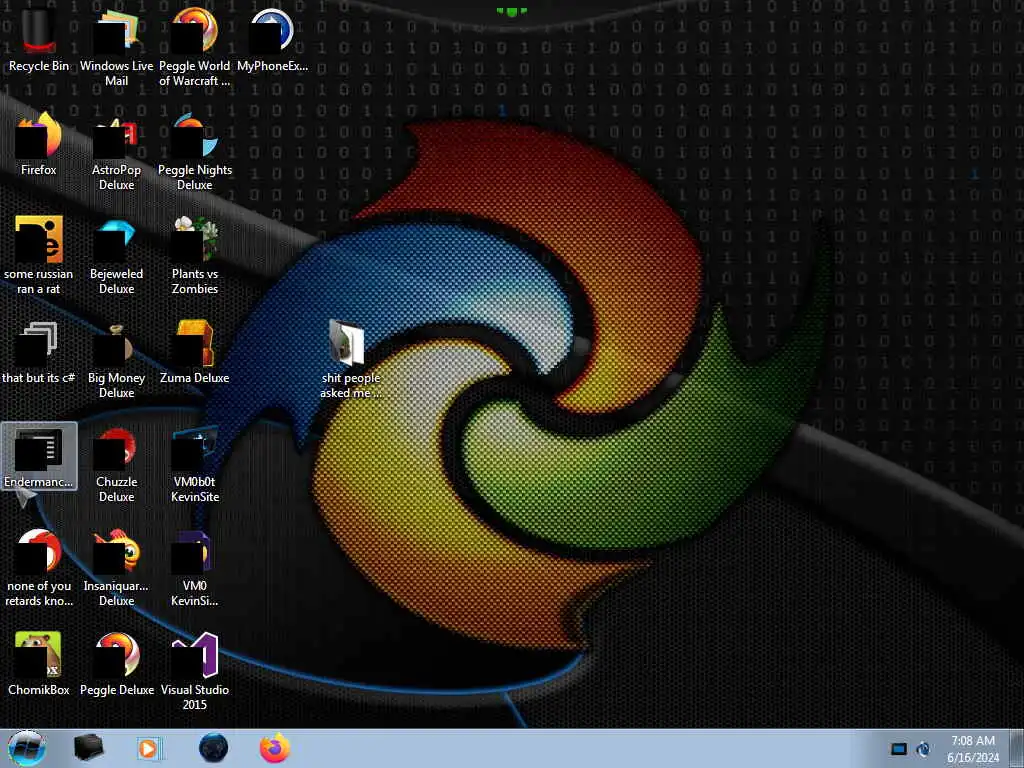This screenshot has width=1024, height=768.
Task: Open the Peggle World of Warcraft shortcut
Action: (195, 48)
